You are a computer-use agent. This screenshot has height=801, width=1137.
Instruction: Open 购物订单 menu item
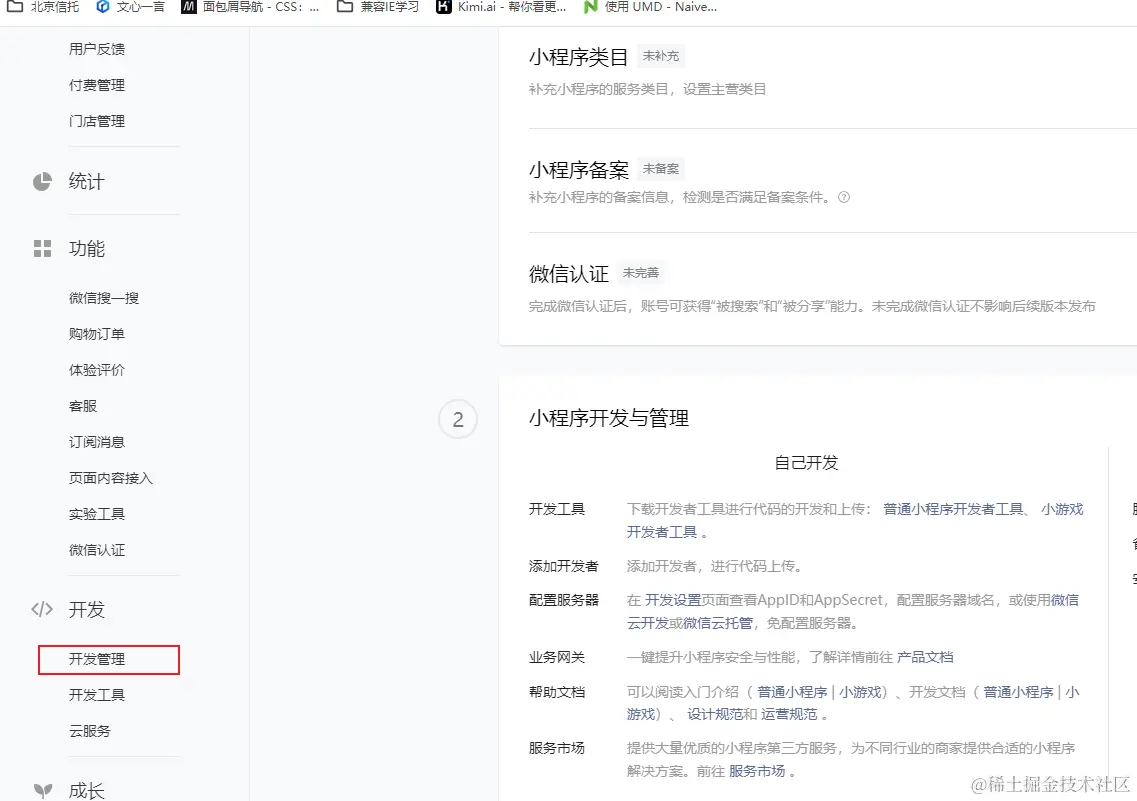(96, 334)
